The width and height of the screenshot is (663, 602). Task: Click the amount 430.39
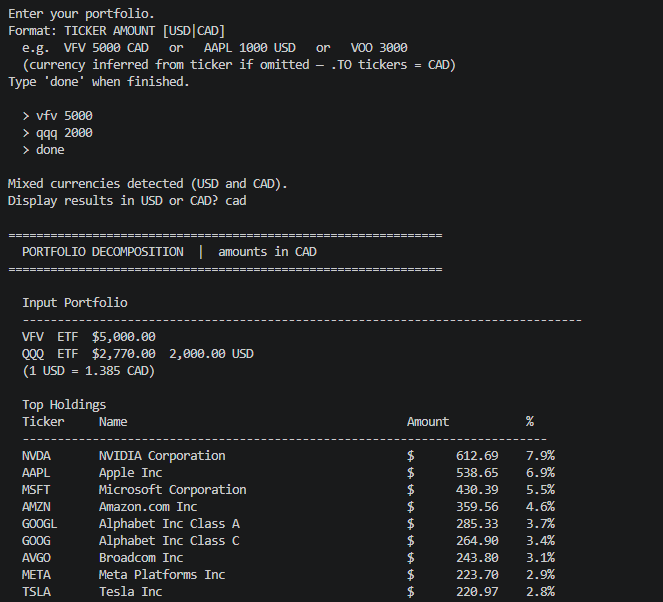pyautogui.click(x=477, y=490)
